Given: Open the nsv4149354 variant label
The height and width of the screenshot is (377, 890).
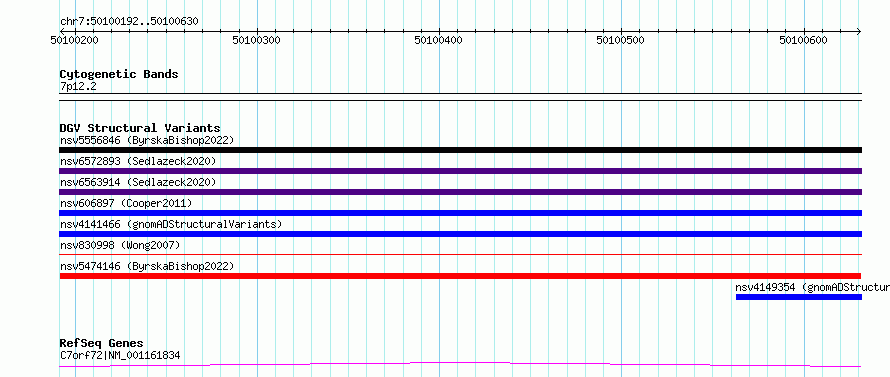Looking at the screenshot, I should (x=812, y=287).
